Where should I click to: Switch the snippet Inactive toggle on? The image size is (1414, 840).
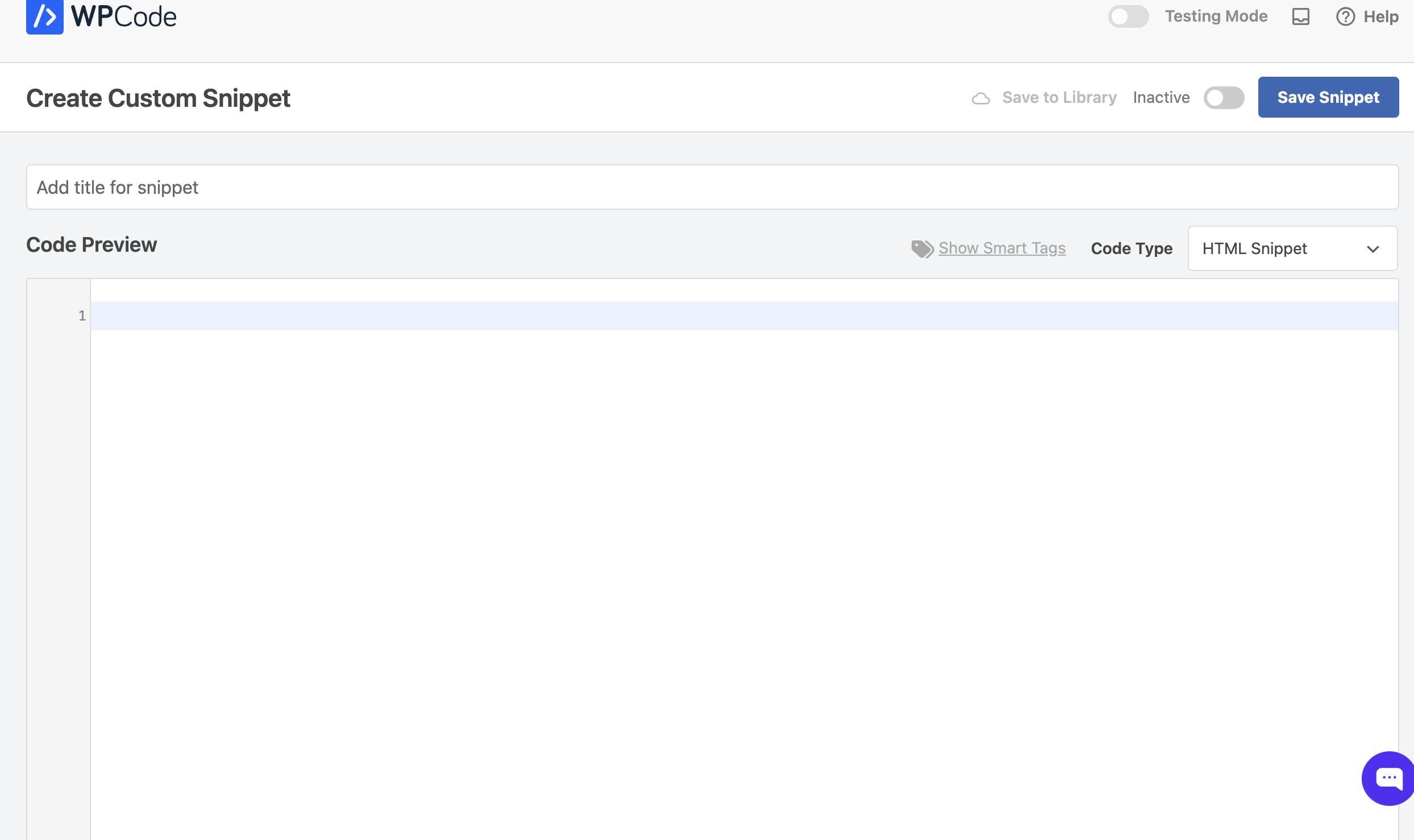click(1224, 98)
